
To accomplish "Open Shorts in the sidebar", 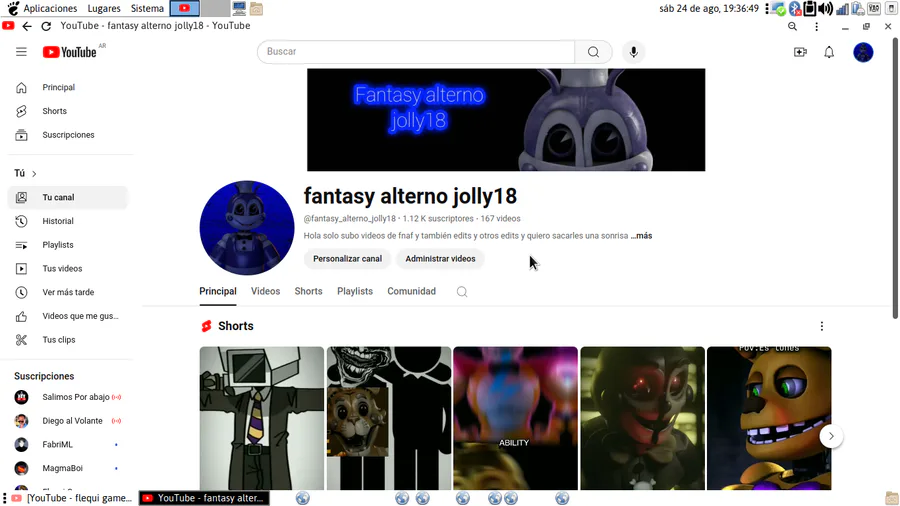I will [68, 111].
